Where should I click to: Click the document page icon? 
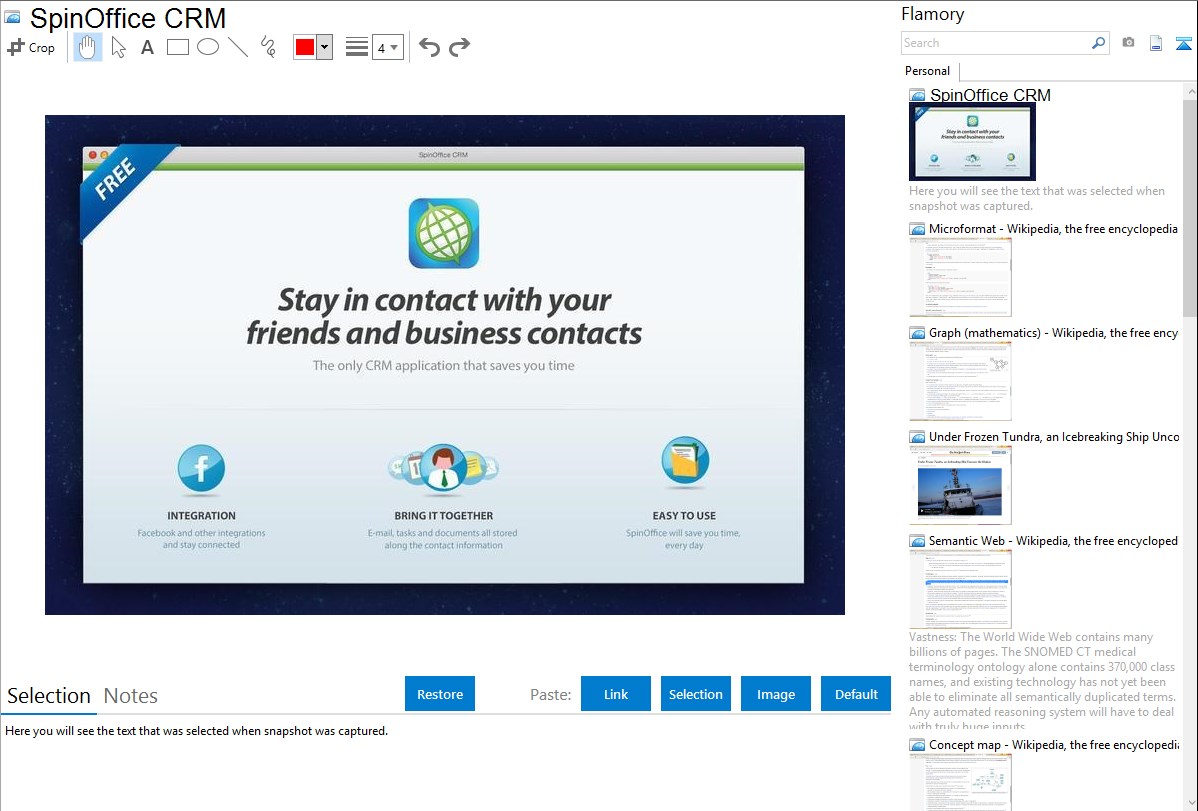point(1156,43)
